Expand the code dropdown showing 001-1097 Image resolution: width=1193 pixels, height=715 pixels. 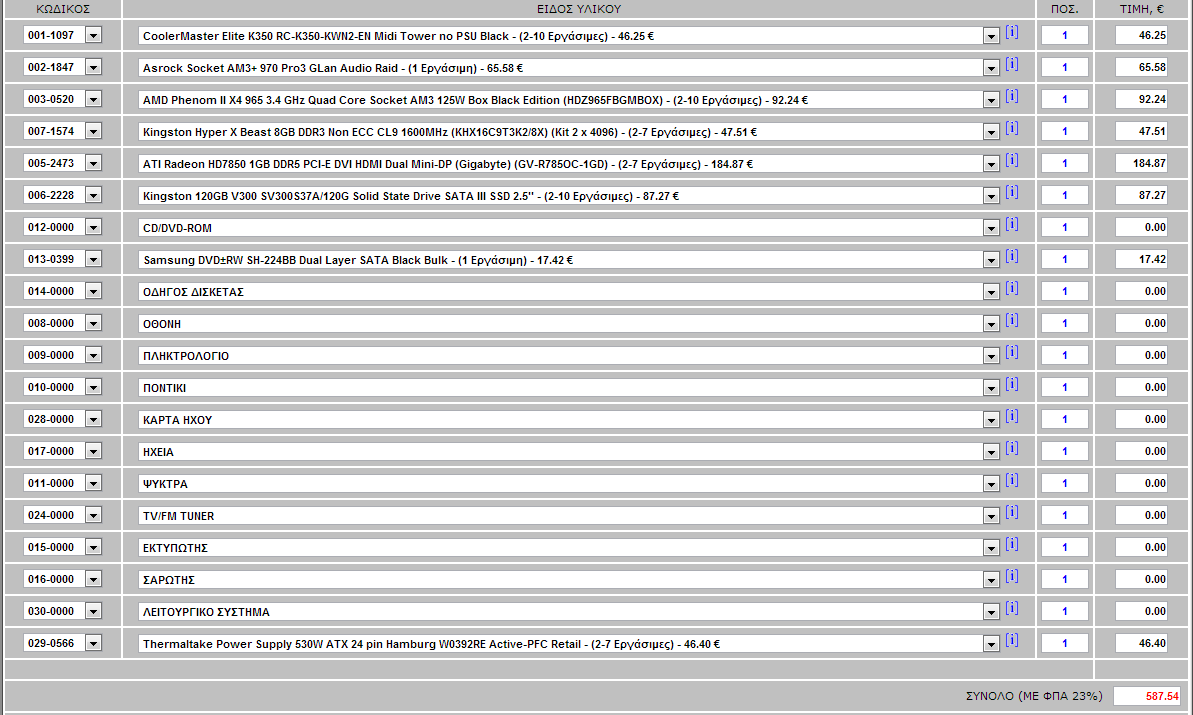coord(93,36)
